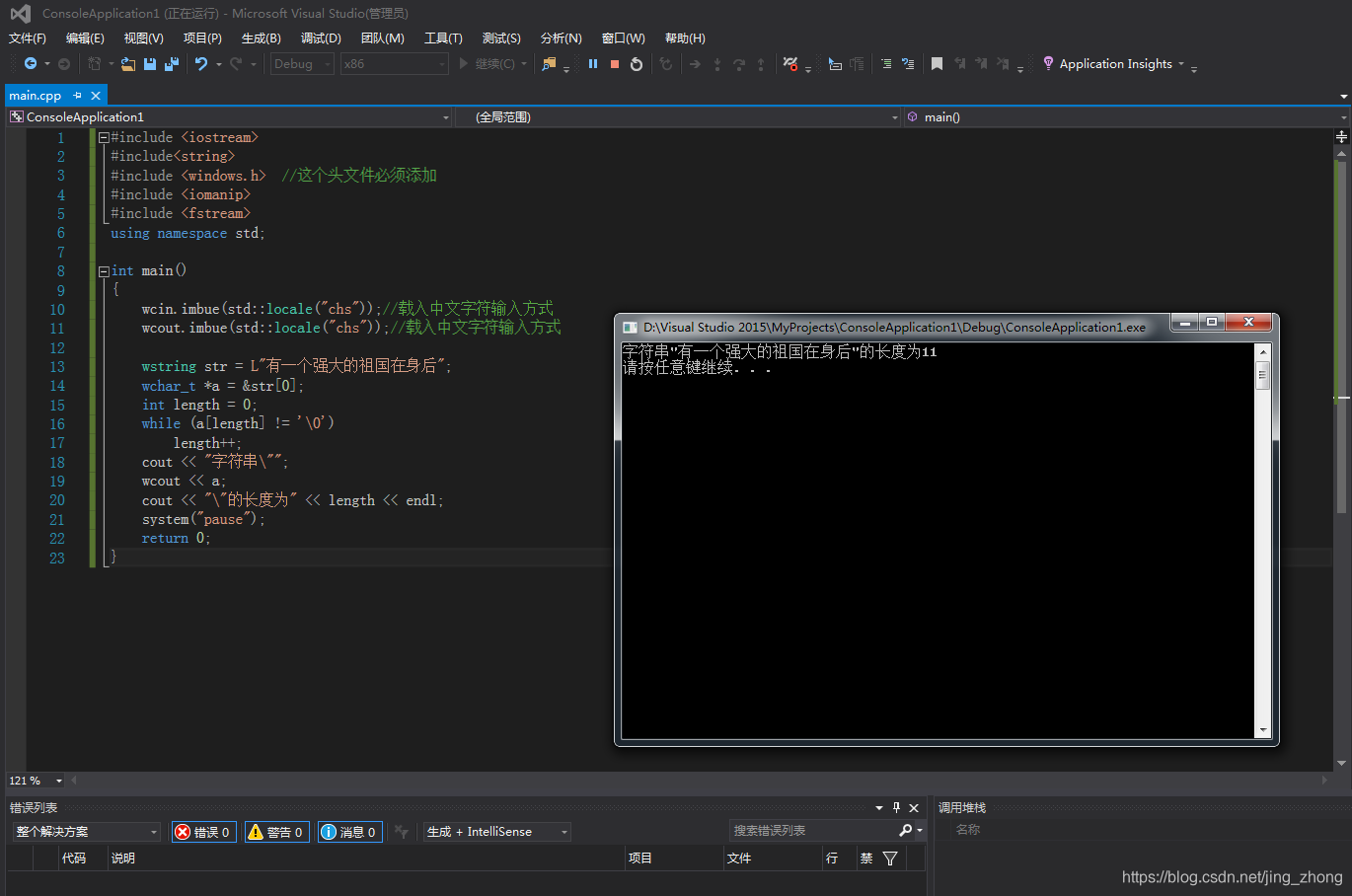This screenshot has width=1352, height=896.
Task: Collapse the main() function code block
Action: pyautogui.click(x=104, y=270)
